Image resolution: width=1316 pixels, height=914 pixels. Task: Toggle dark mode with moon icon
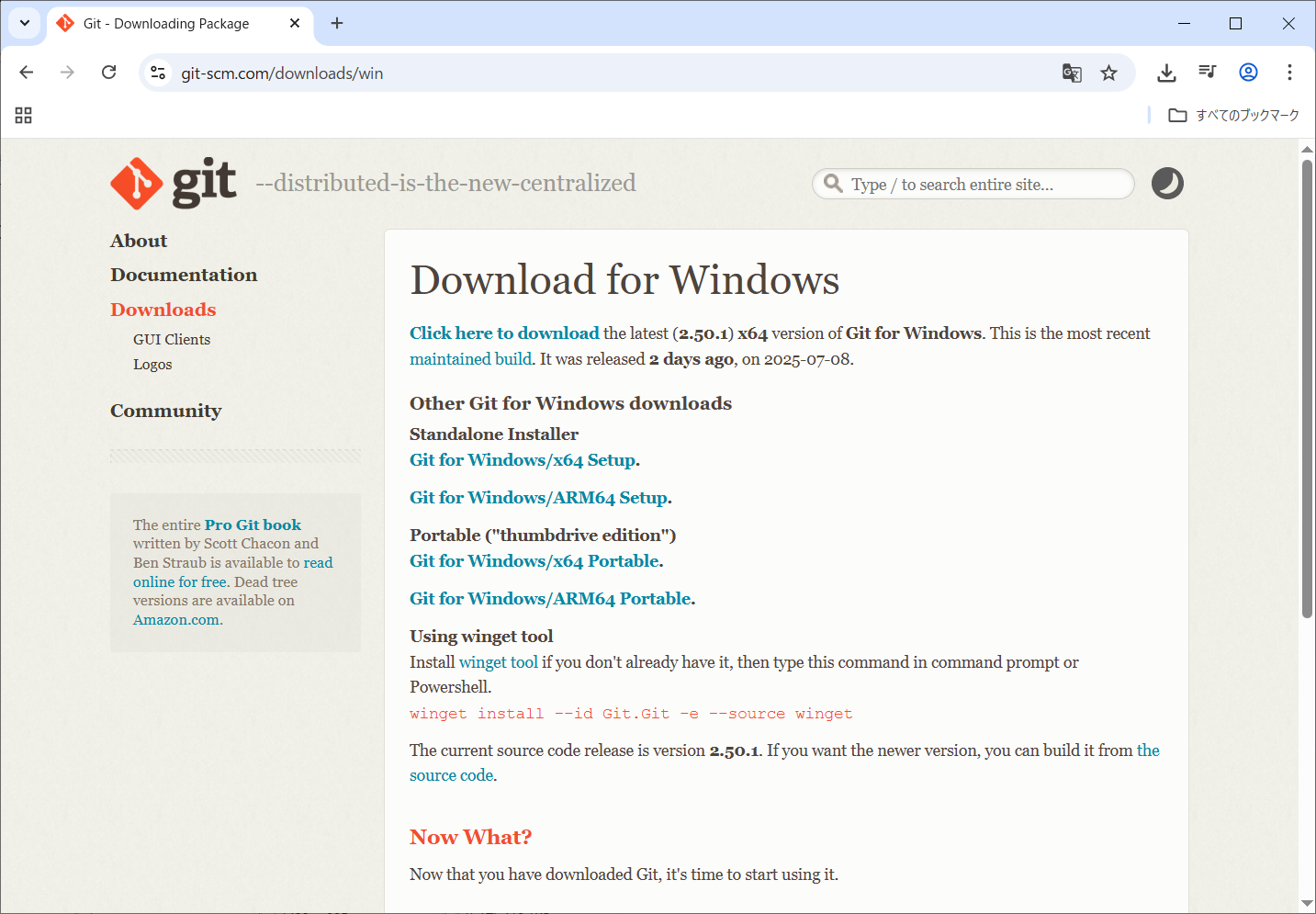point(1166,184)
